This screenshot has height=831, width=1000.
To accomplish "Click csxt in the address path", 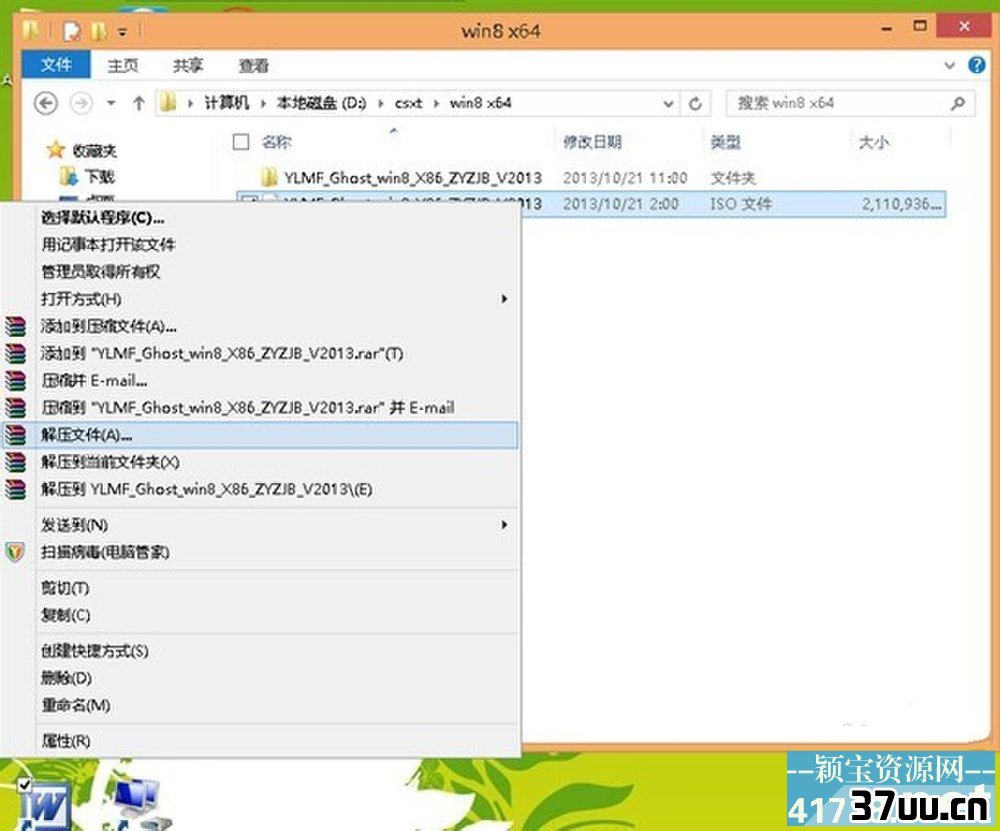I will [x=408, y=103].
